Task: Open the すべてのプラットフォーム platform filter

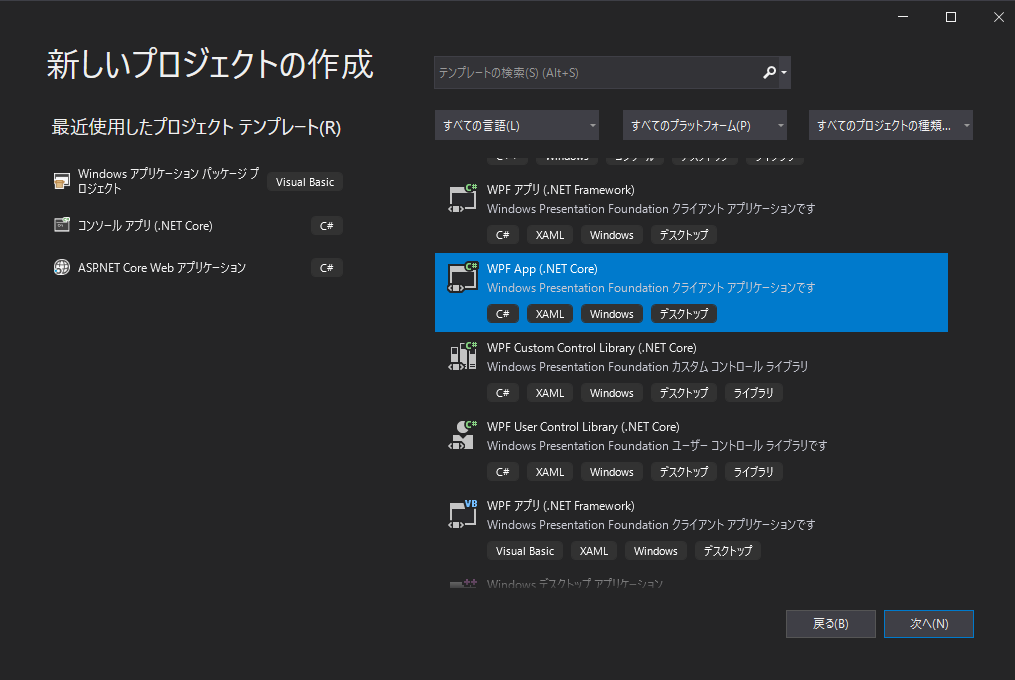Action: click(x=704, y=125)
